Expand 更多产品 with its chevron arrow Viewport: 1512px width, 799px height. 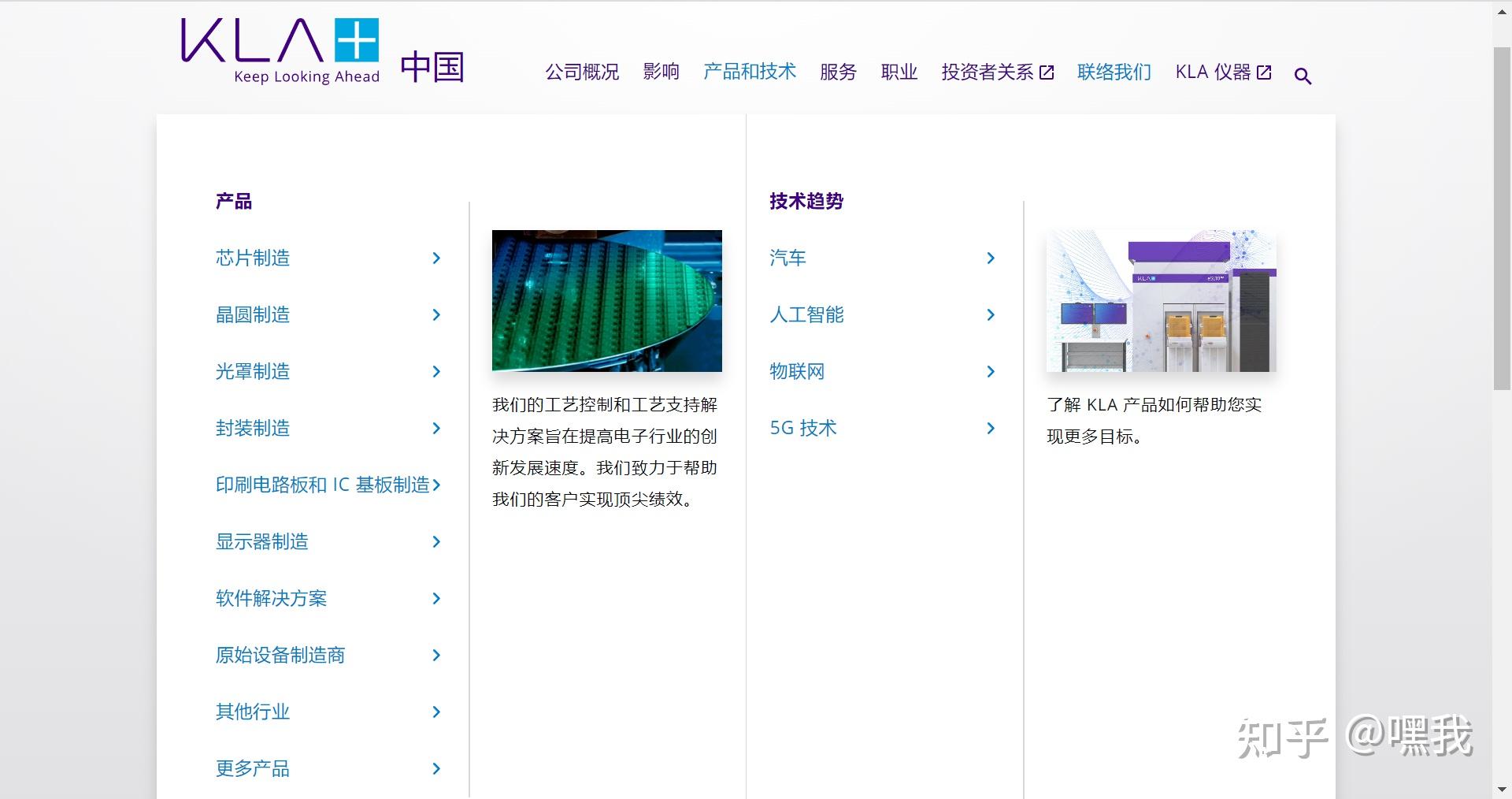(436, 769)
